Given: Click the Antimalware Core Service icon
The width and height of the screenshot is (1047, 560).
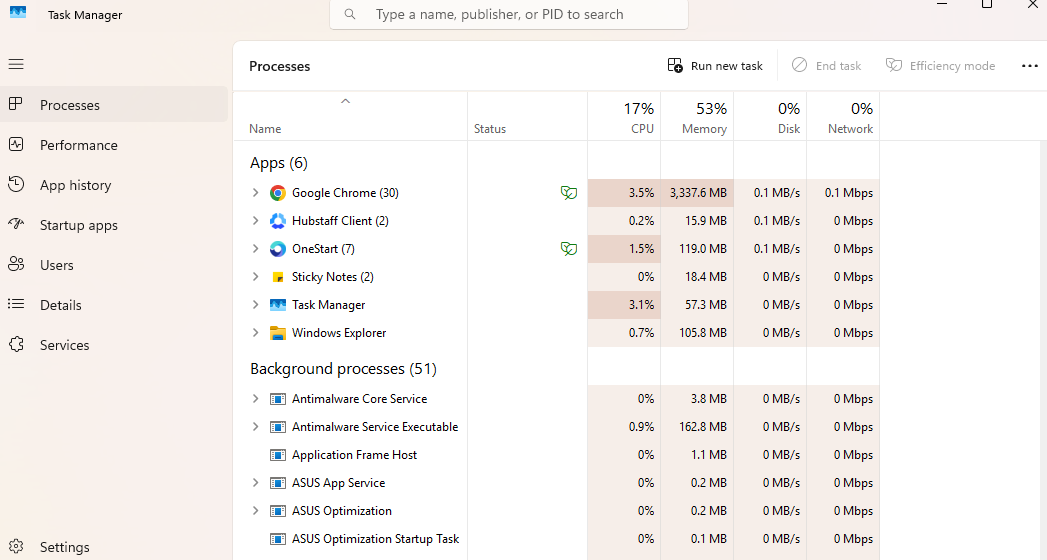Looking at the screenshot, I should tap(278, 399).
